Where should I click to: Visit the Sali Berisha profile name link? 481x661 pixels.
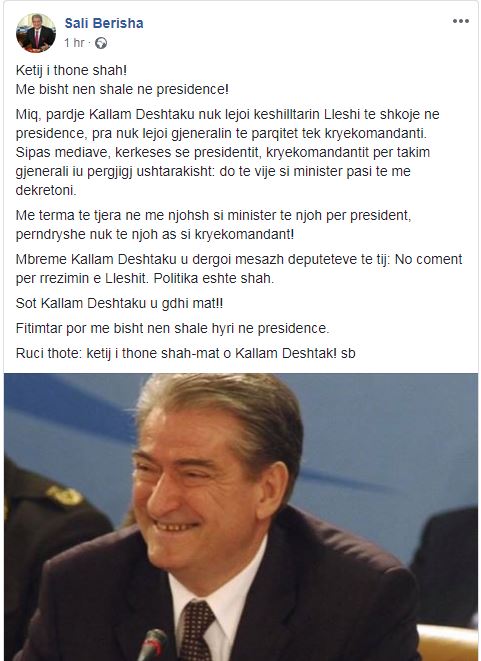pos(104,23)
